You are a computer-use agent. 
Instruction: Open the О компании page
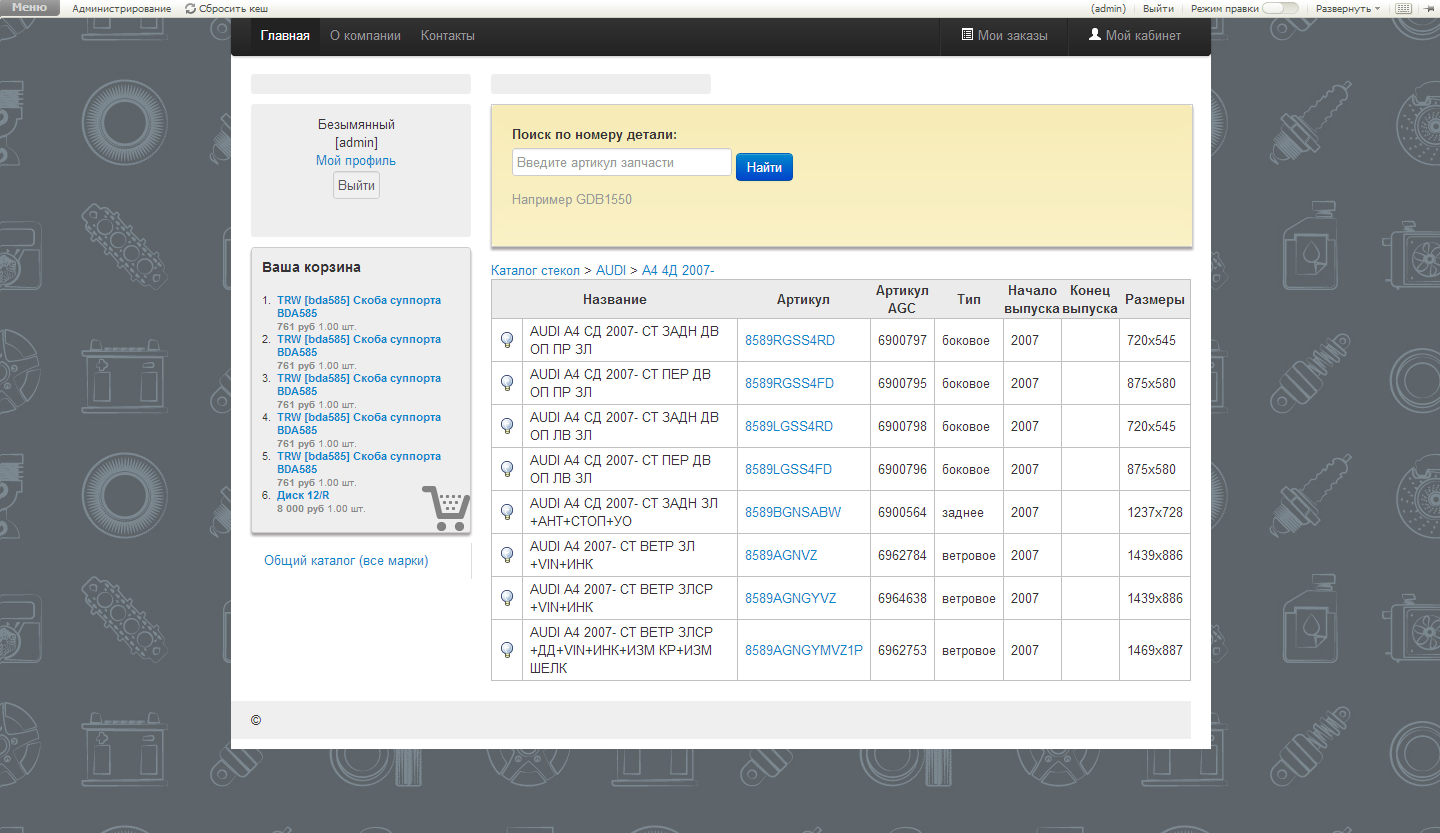(365, 36)
